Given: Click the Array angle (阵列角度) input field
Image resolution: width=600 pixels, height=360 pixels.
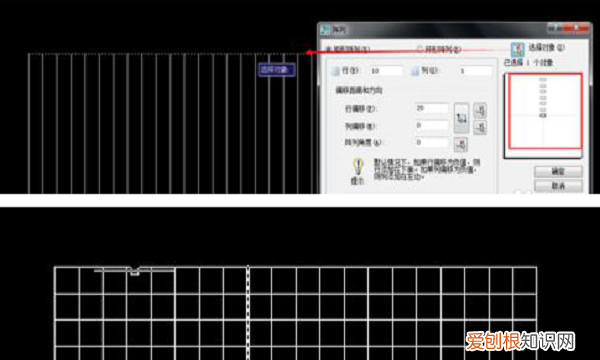Looking at the screenshot, I should [432, 142].
